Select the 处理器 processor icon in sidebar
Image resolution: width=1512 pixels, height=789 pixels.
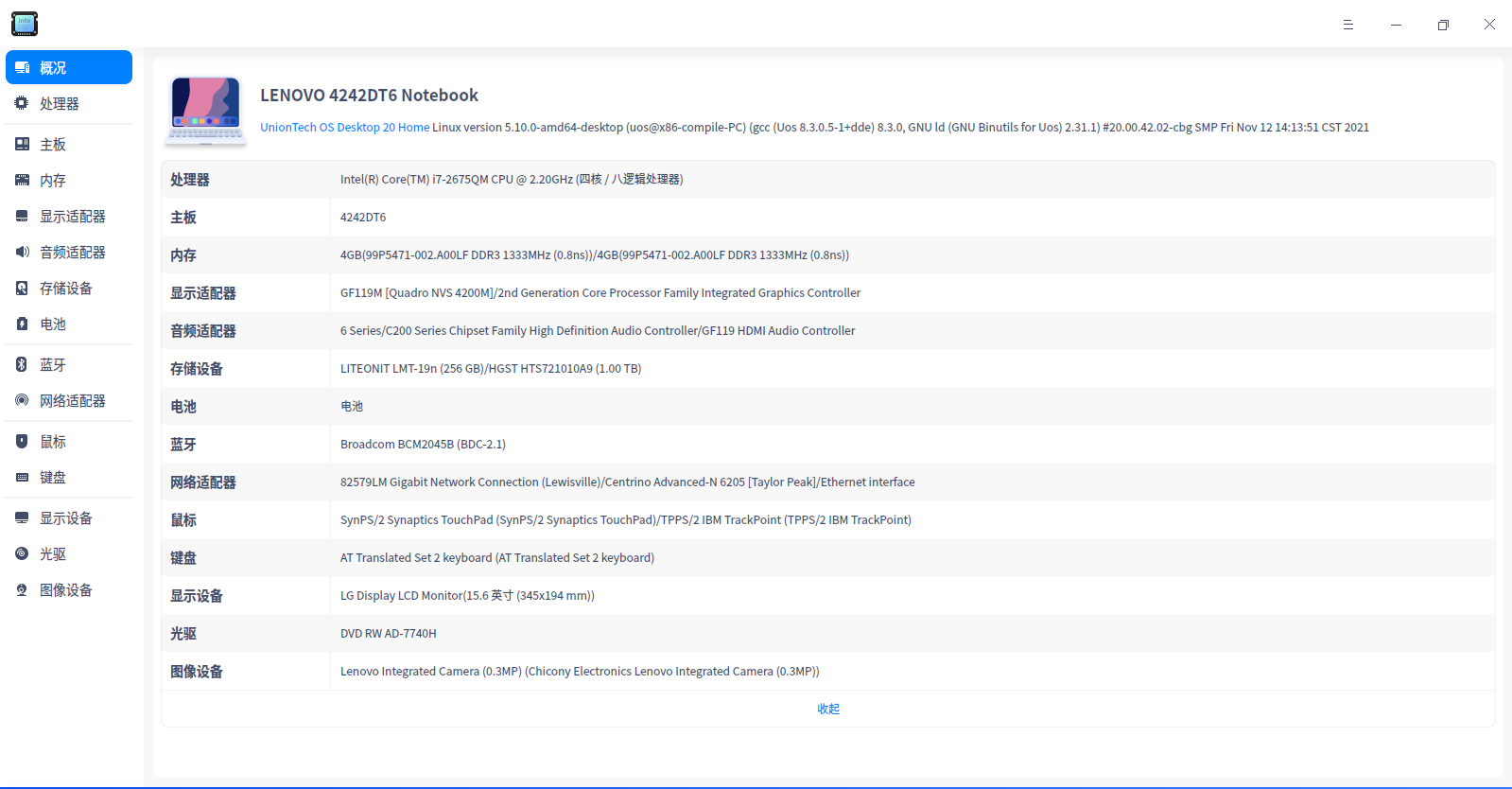pyautogui.click(x=22, y=103)
